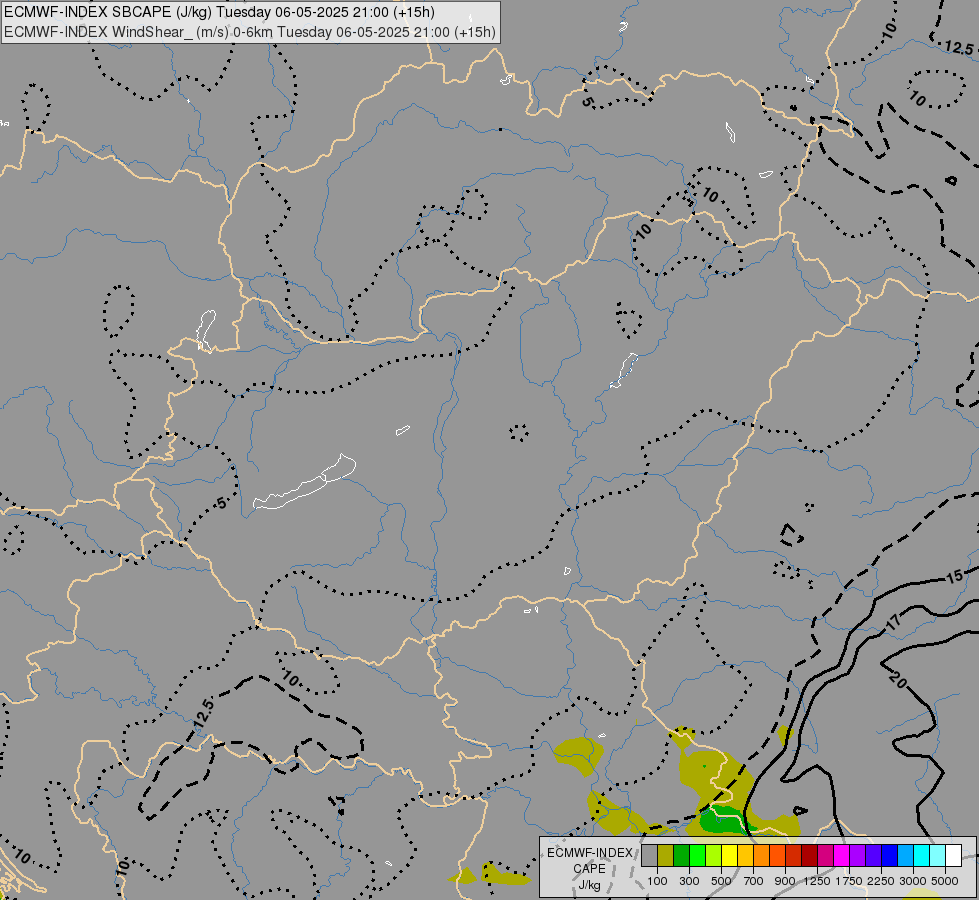Select the dark red legend swatch

point(810,855)
